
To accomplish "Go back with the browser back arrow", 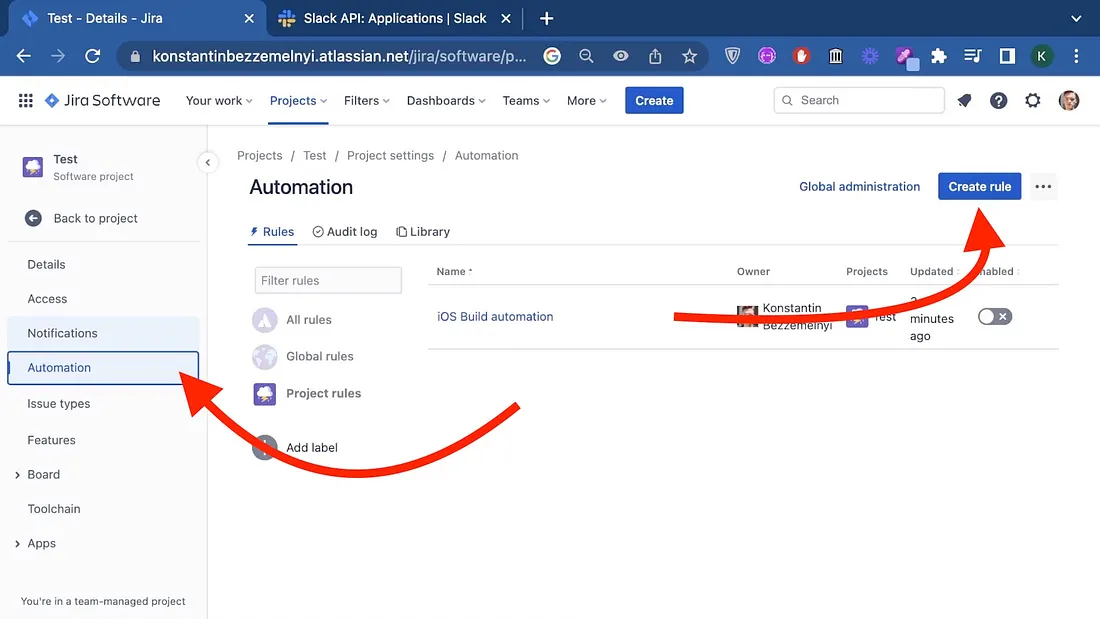I will point(24,56).
